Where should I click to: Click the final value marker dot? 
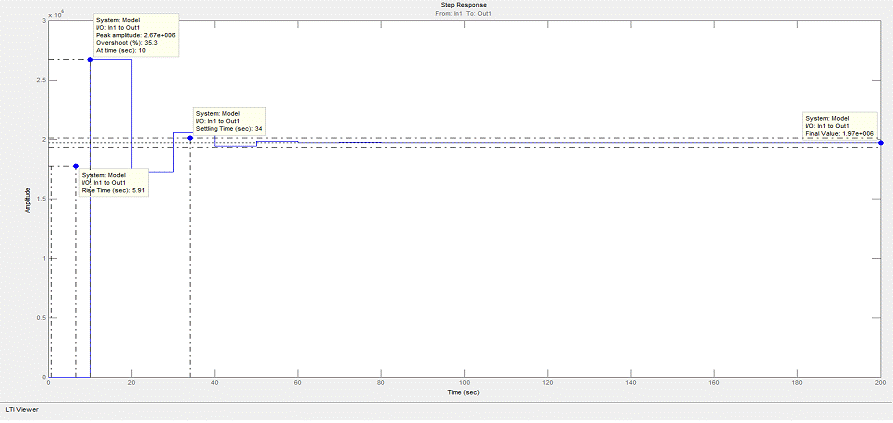(880, 143)
